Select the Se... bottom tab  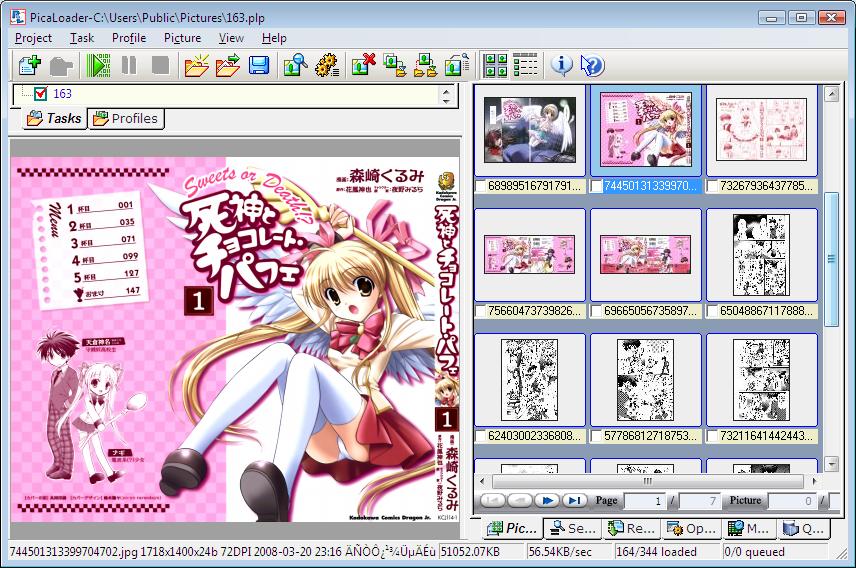pyautogui.click(x=573, y=528)
